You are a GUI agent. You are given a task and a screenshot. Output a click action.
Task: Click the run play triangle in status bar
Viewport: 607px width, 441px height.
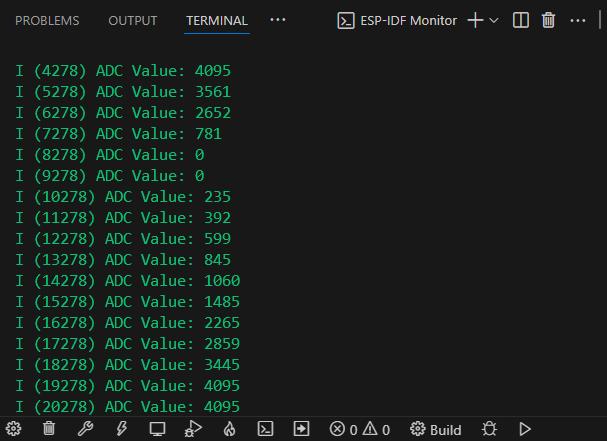[x=525, y=429]
